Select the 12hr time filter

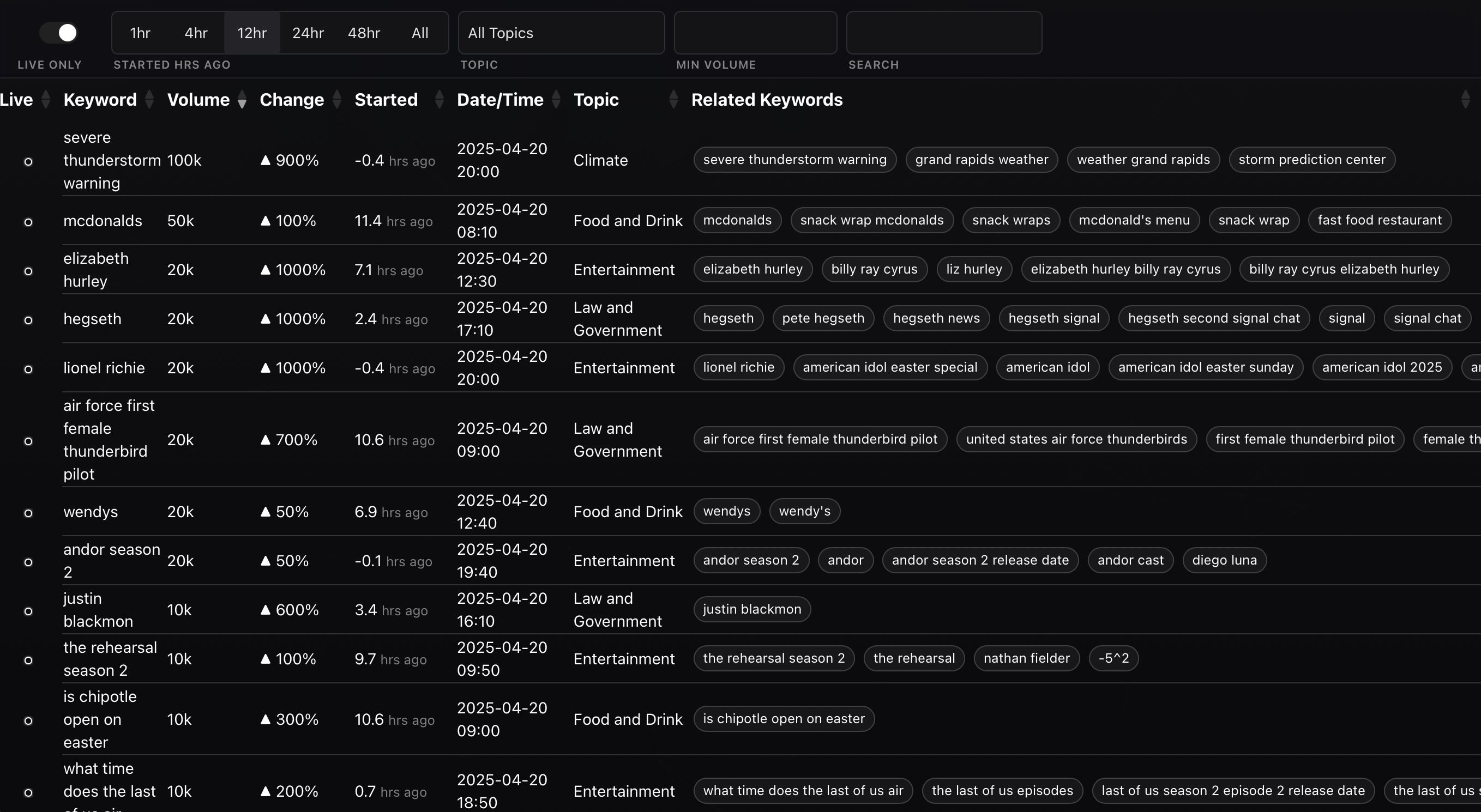[252, 33]
